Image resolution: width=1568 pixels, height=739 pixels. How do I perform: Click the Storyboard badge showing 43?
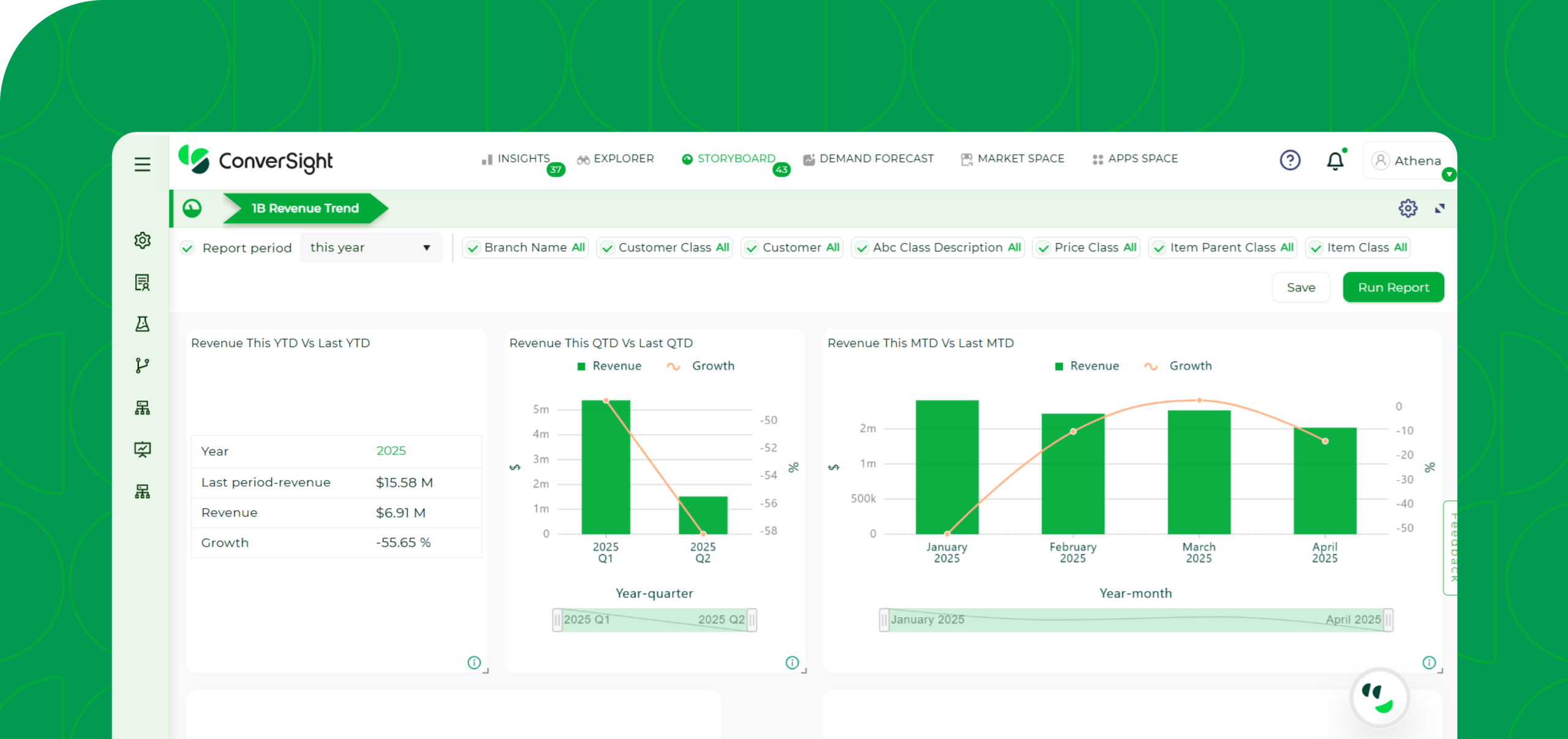[x=782, y=170]
